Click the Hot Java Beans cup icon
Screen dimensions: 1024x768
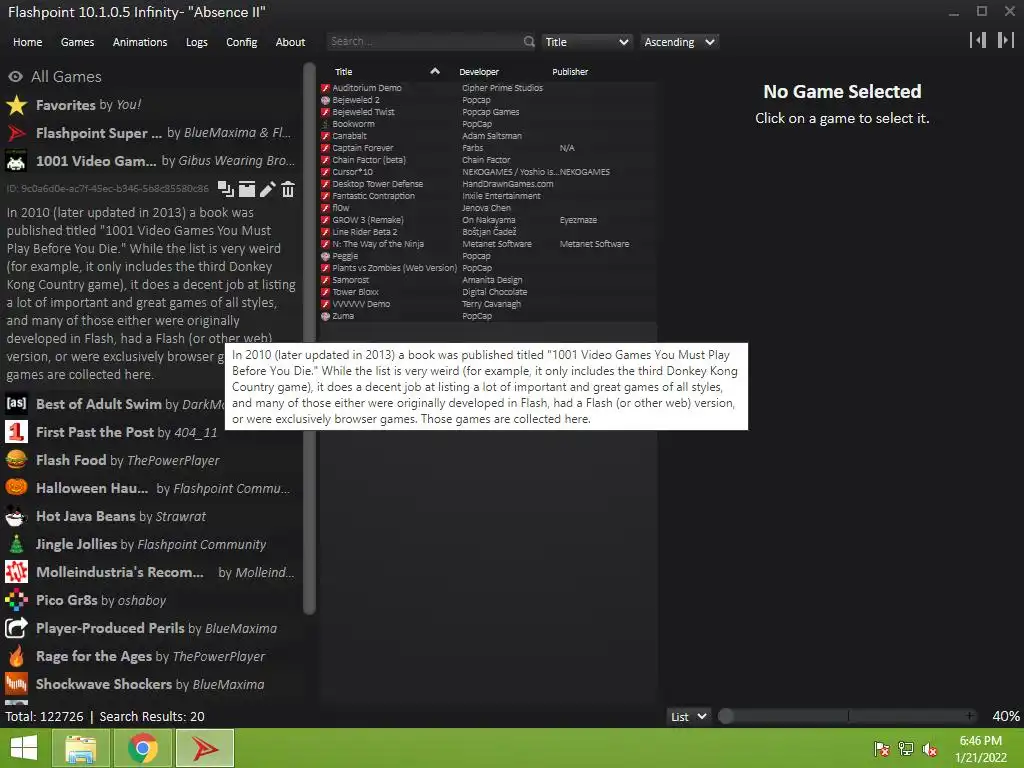[16, 516]
